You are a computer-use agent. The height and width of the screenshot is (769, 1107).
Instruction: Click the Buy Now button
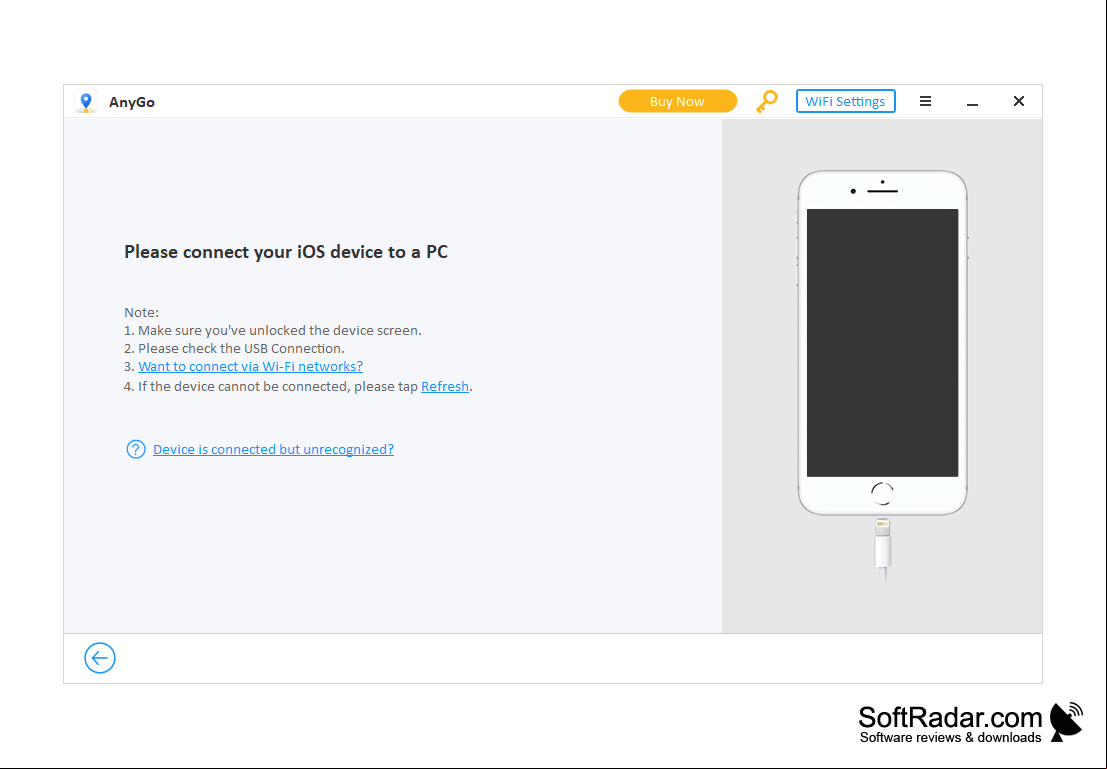click(x=677, y=102)
